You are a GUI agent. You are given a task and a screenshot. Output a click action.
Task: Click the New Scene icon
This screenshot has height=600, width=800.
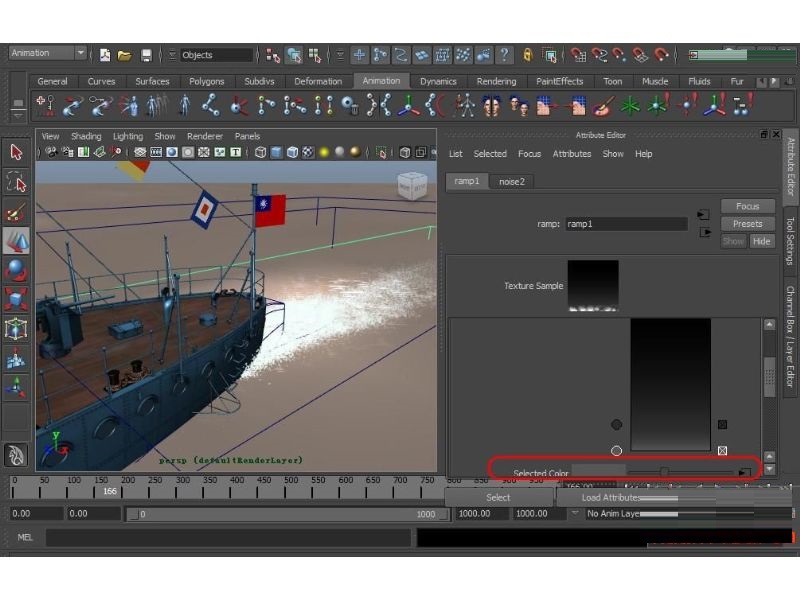[x=105, y=55]
